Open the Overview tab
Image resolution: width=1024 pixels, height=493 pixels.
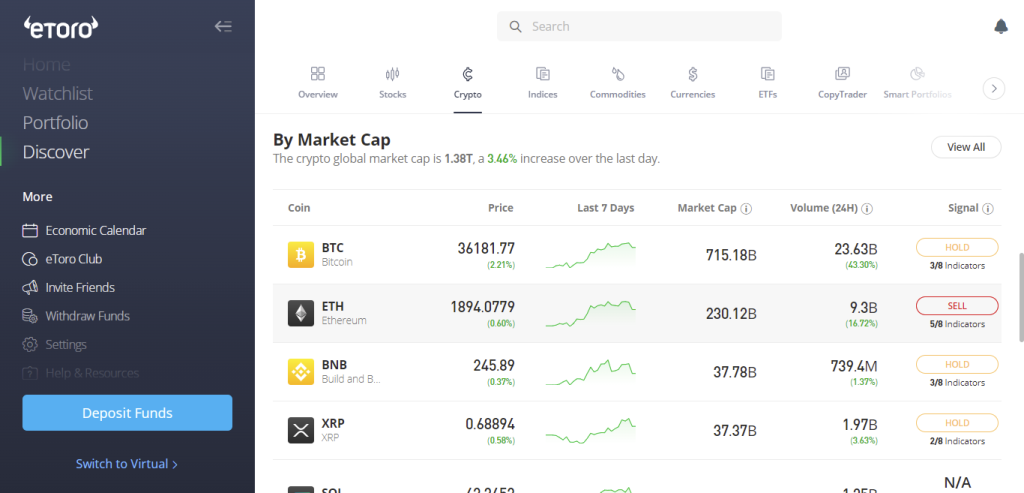pos(318,94)
